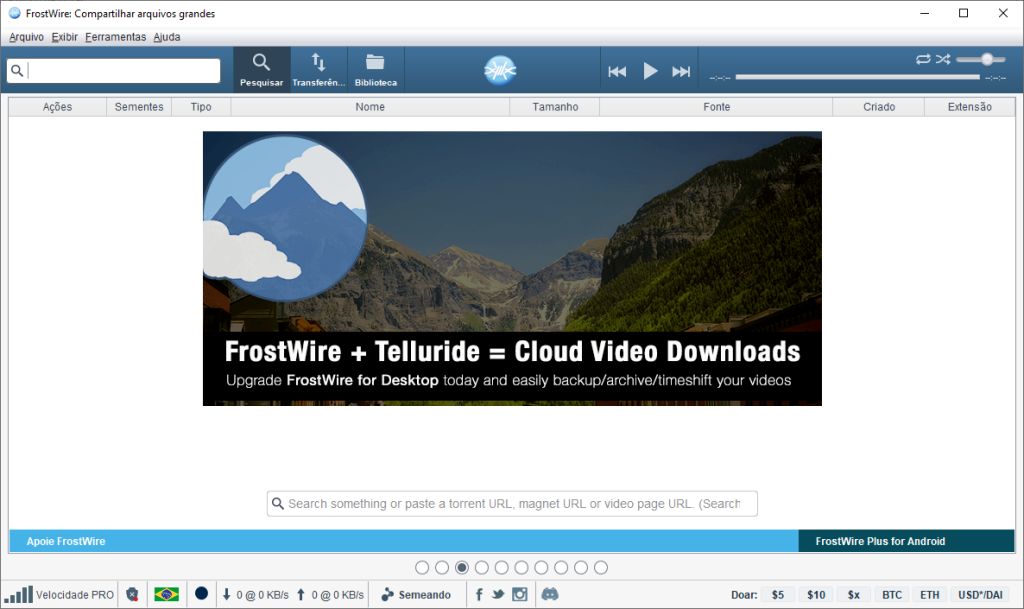Open the Exibir menu
Viewport: 1024px width, 609px height.
[x=64, y=37]
